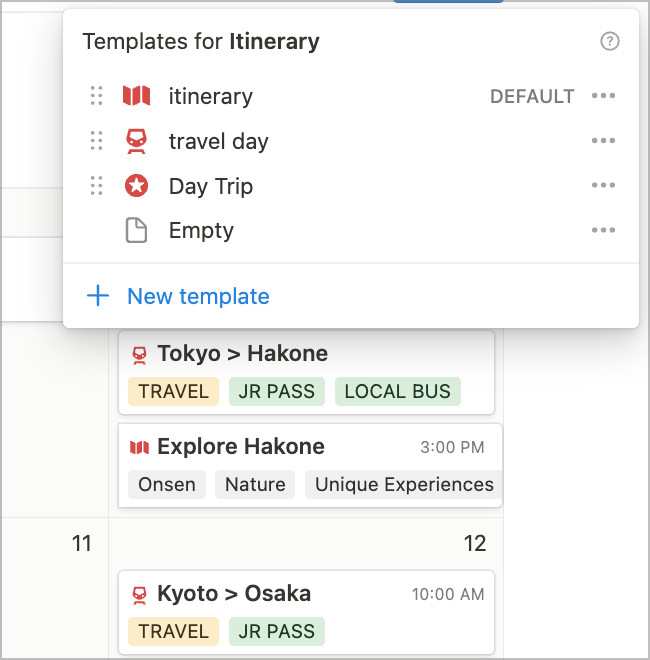Image resolution: width=650 pixels, height=660 pixels.
Task: Click the map icon on Explore Hakone card
Action: [139, 447]
